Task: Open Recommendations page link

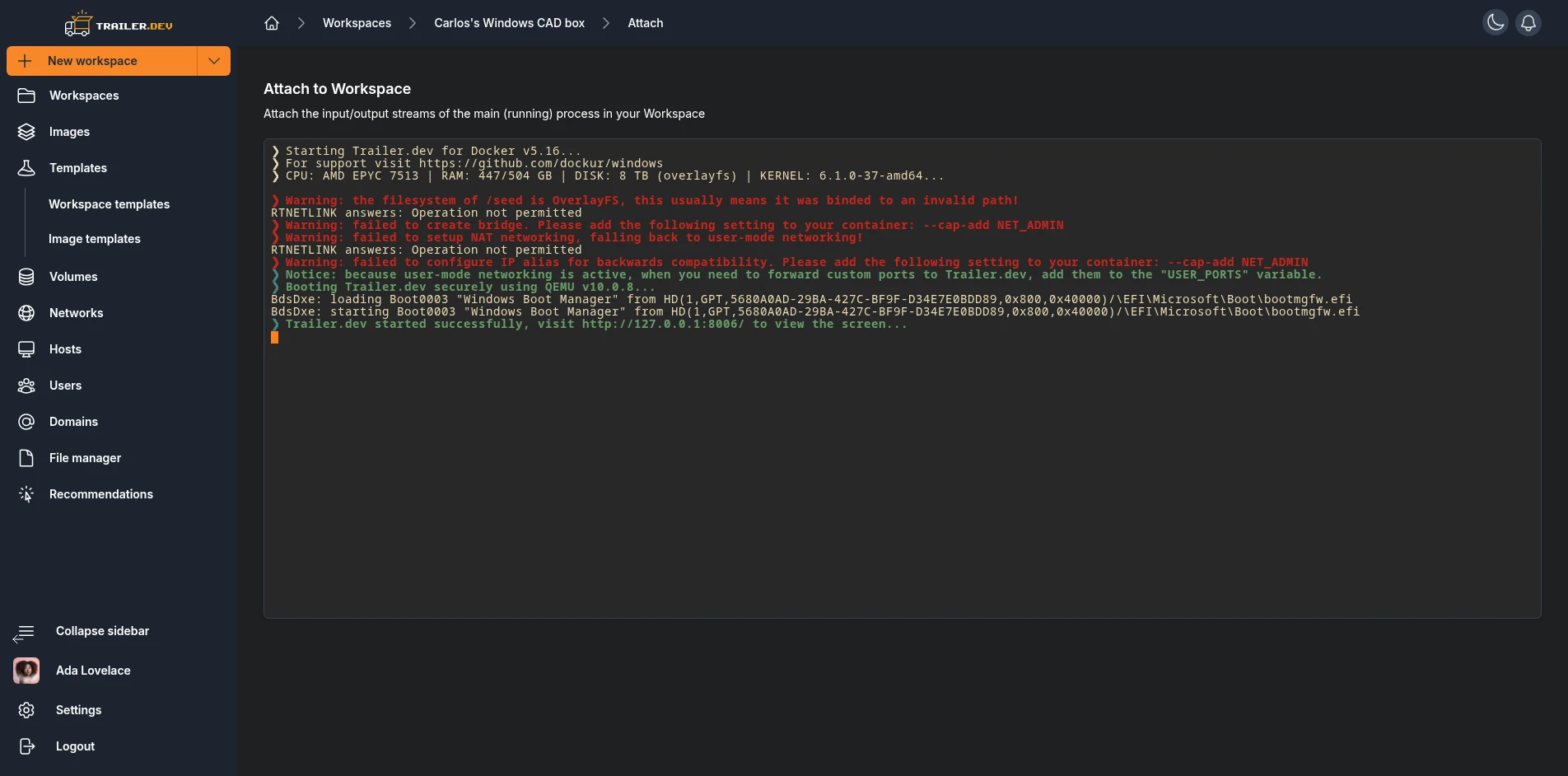Action: 101,494
